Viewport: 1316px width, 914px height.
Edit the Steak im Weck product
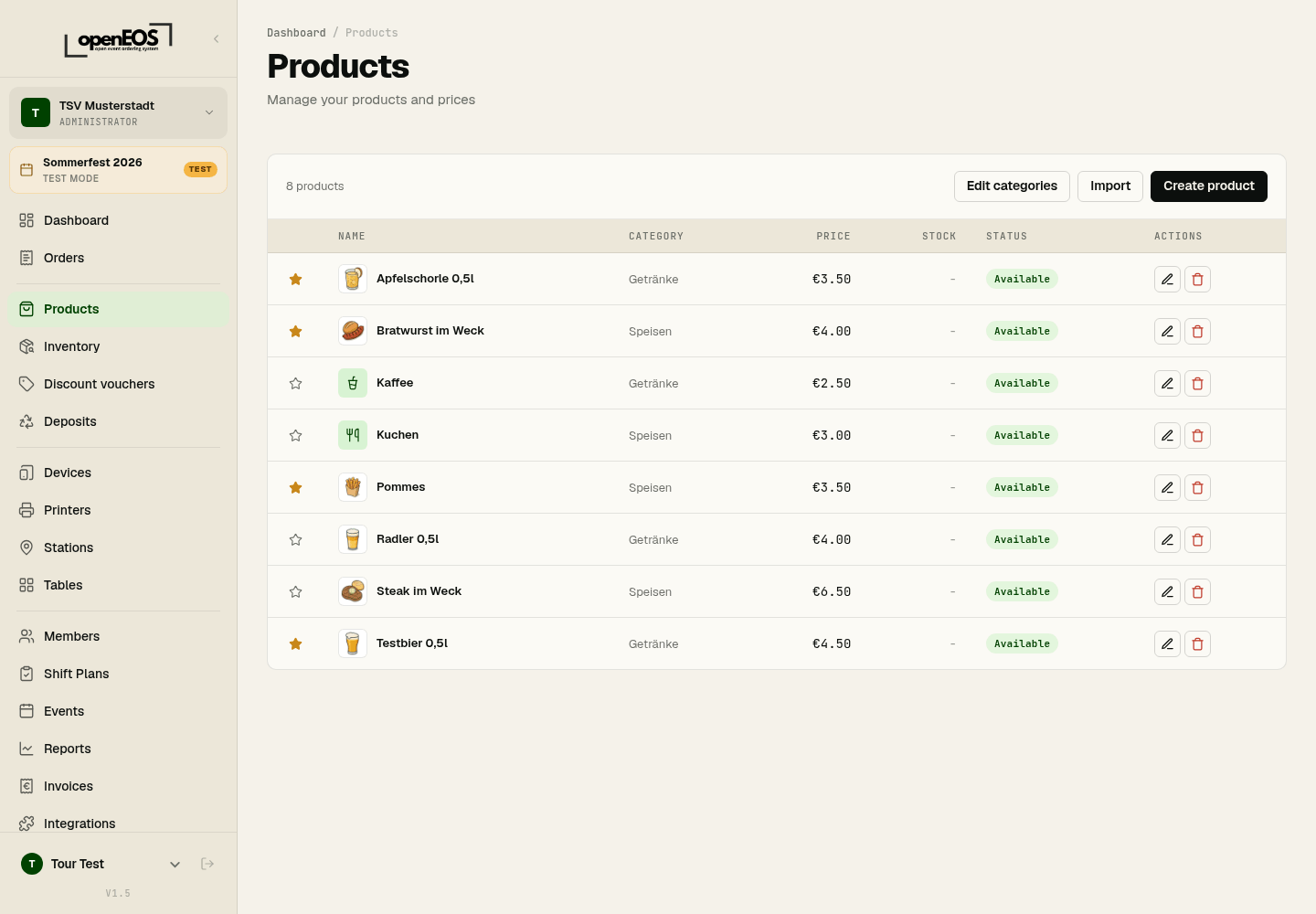pyautogui.click(x=1167, y=591)
